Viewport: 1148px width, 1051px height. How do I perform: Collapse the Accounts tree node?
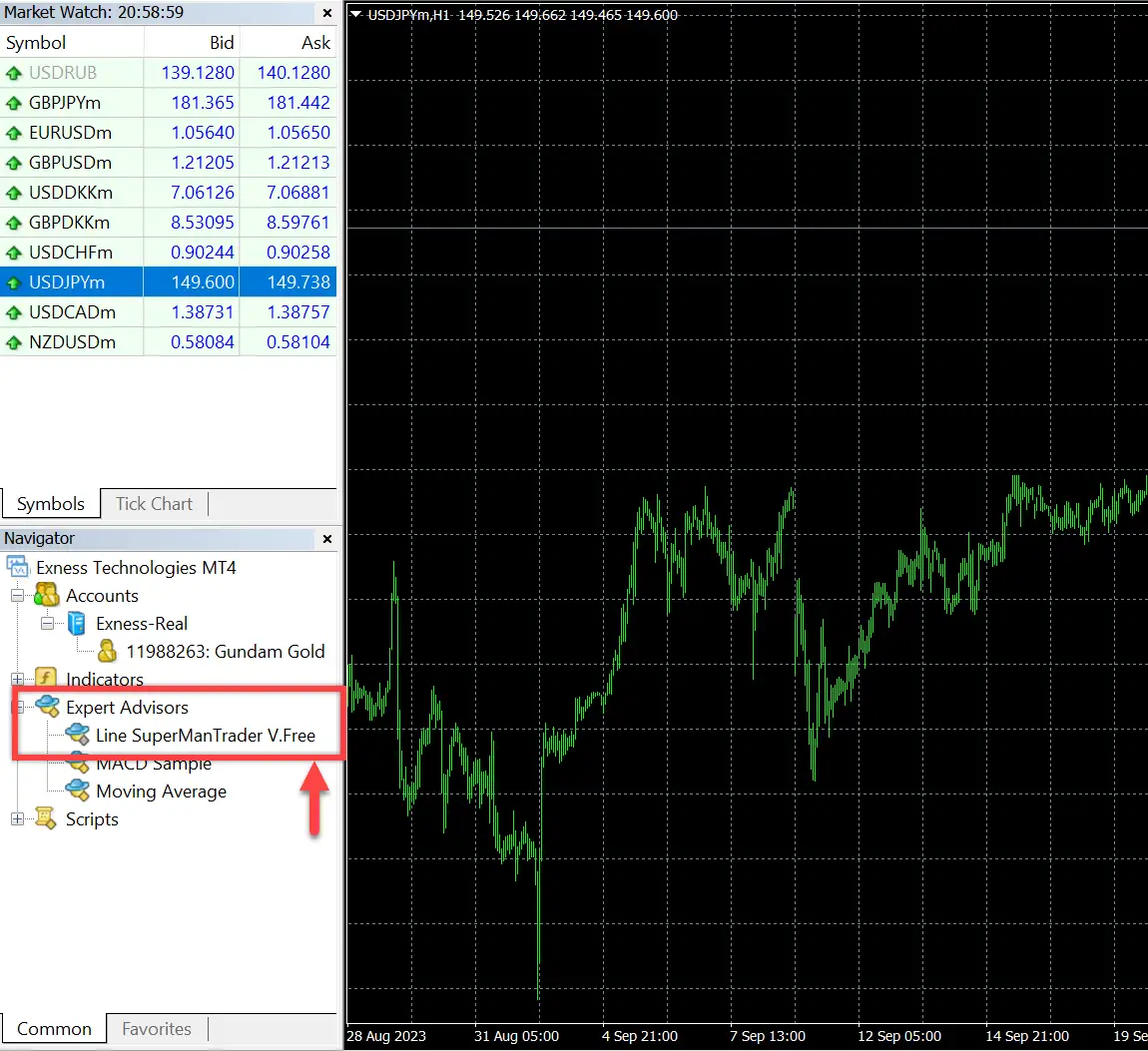coord(17,596)
